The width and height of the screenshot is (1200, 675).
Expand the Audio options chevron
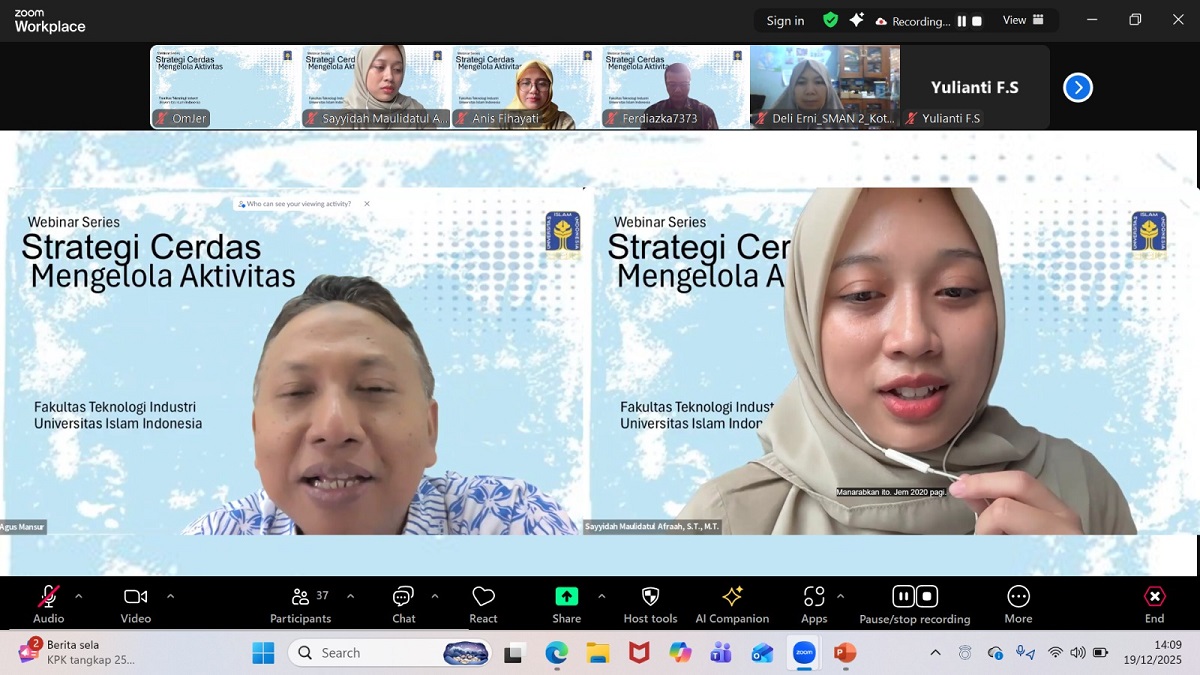[x=77, y=595]
